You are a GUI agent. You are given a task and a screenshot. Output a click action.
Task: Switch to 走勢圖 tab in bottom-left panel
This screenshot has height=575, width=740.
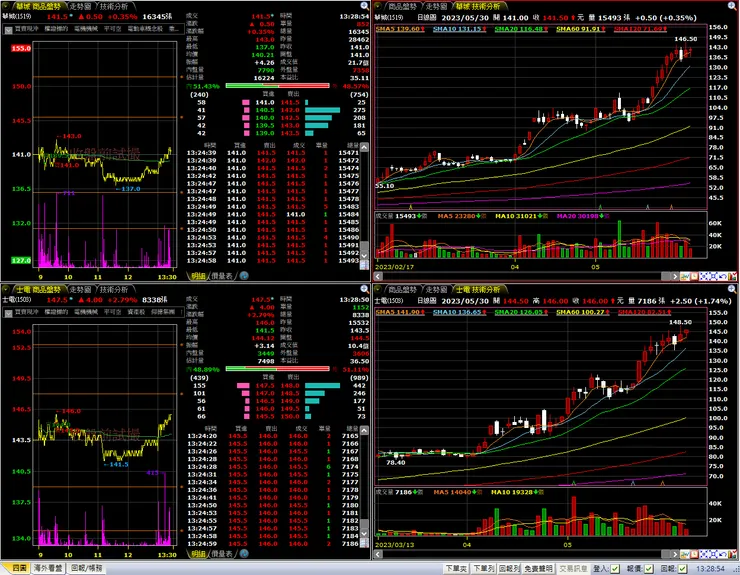80,289
